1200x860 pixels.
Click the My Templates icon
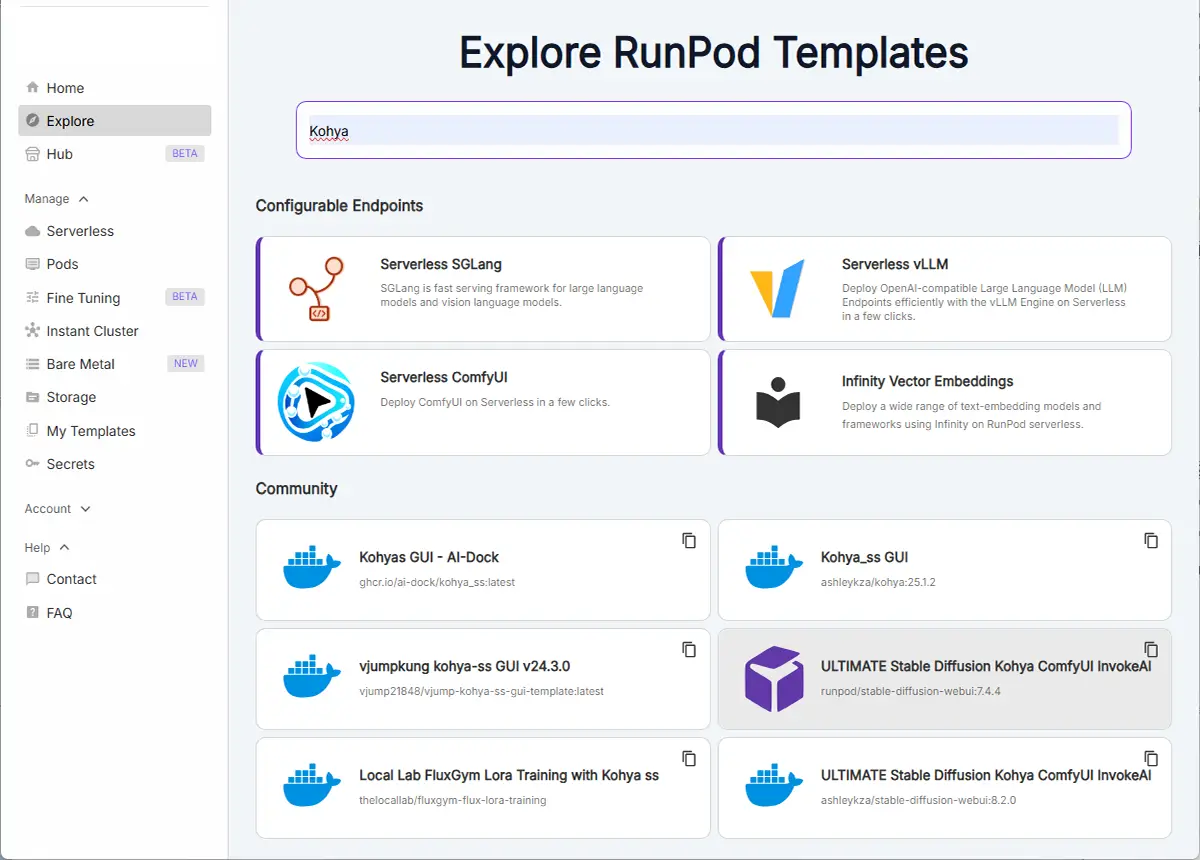33,431
